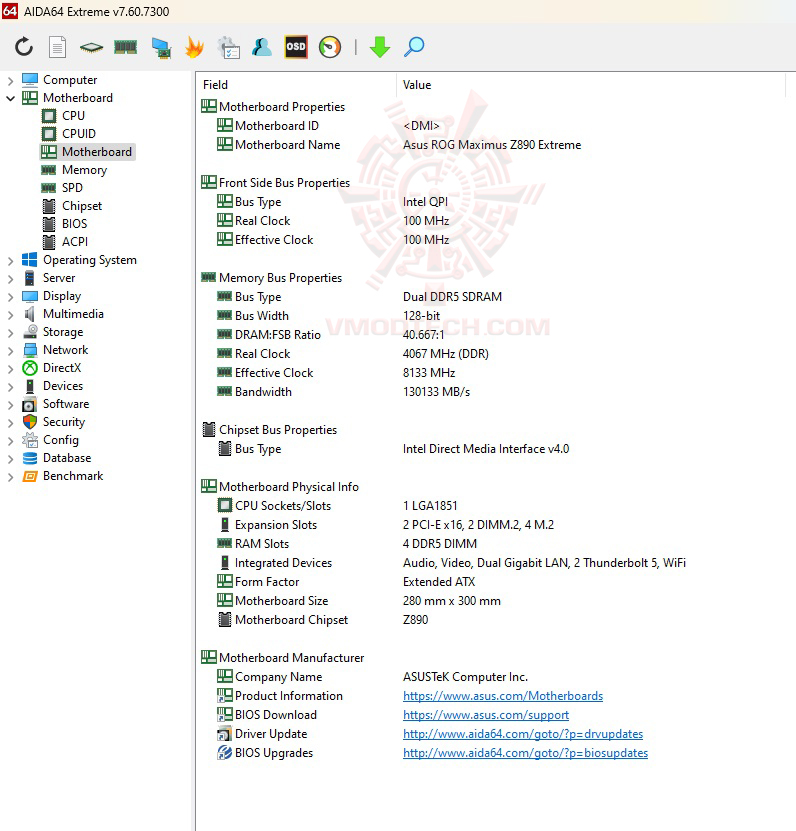The height and width of the screenshot is (831, 796).
Task: Select the CPU Sockets/Slots row
Action: (337, 506)
